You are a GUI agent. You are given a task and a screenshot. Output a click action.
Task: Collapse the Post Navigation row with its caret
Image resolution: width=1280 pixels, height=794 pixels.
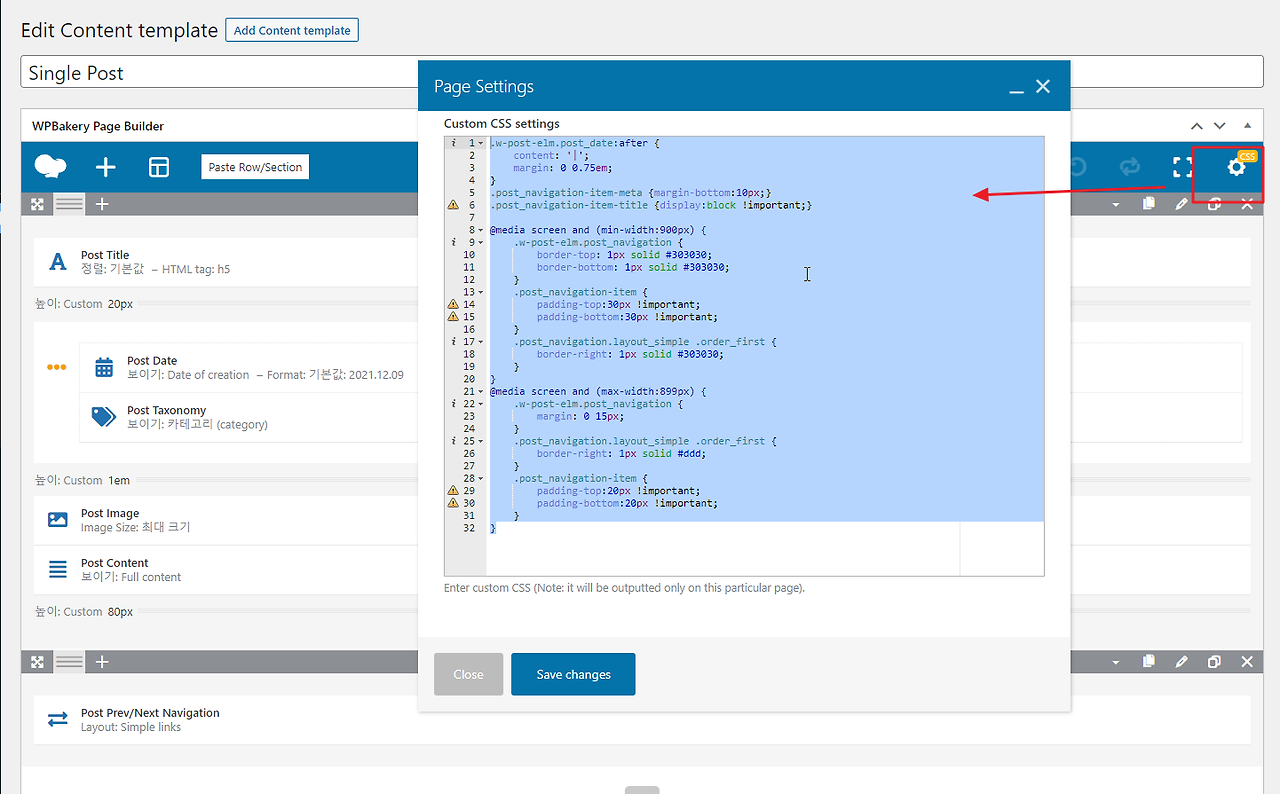[1116, 663]
